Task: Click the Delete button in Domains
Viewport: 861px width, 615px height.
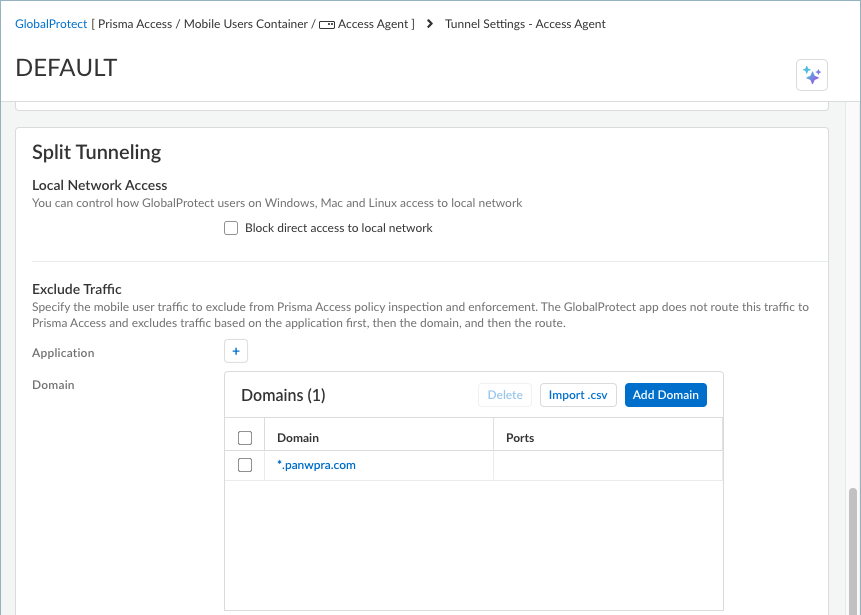Action: [505, 395]
